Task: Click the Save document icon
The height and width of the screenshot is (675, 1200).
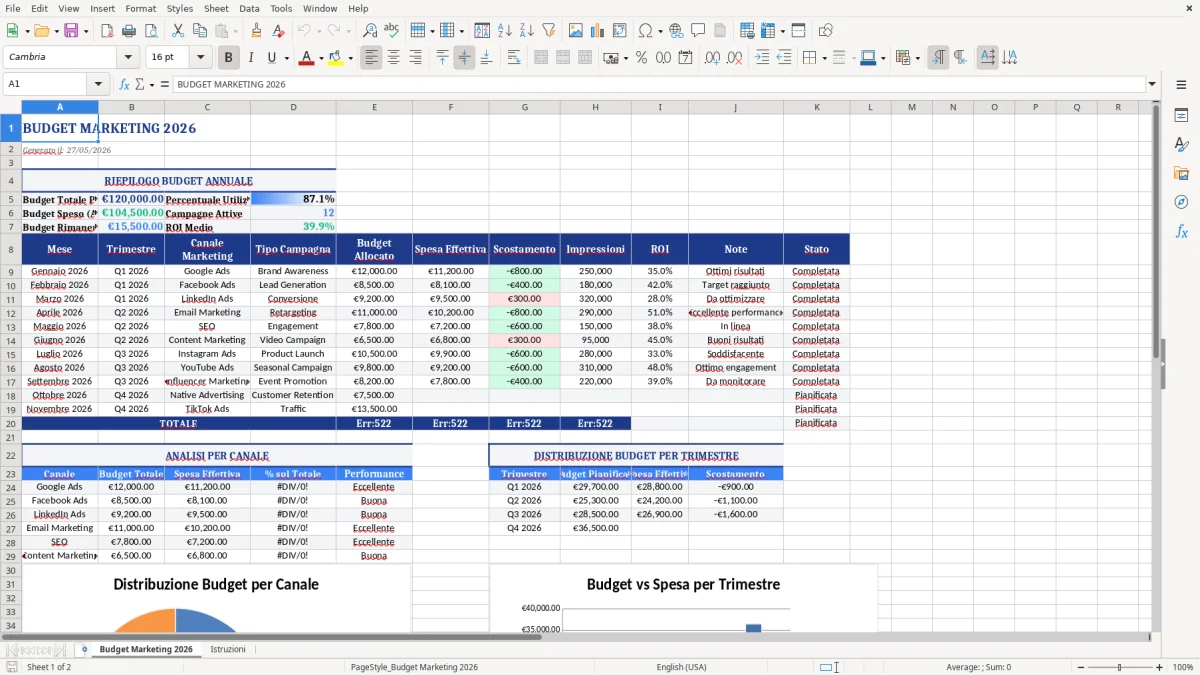Action: [72, 31]
